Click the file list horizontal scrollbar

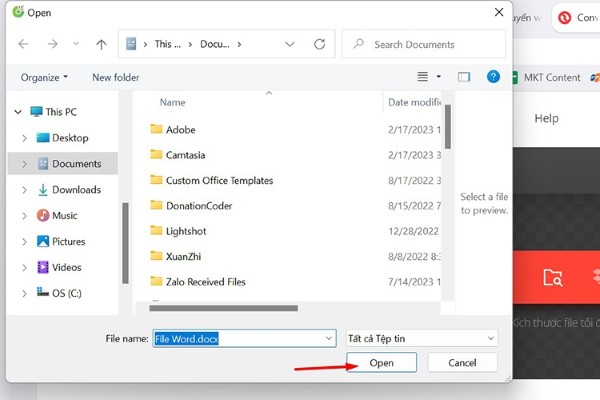(223, 308)
